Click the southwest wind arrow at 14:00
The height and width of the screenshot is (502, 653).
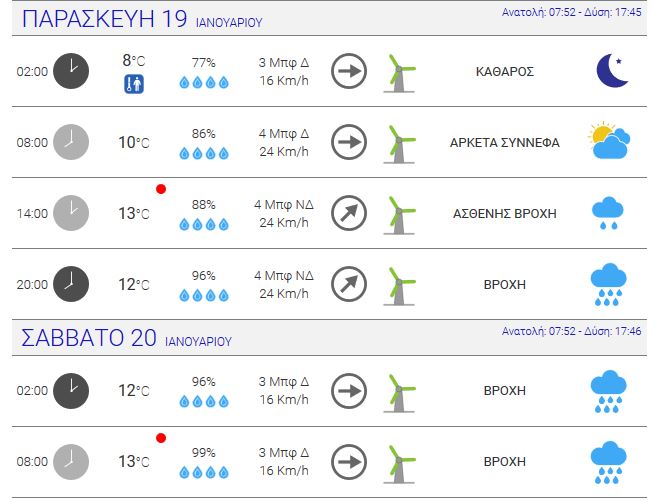click(x=349, y=213)
